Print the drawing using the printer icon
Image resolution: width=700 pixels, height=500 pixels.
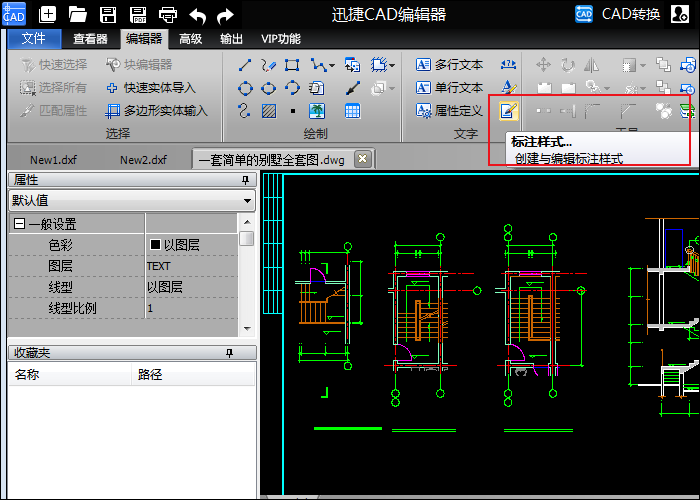click(167, 14)
